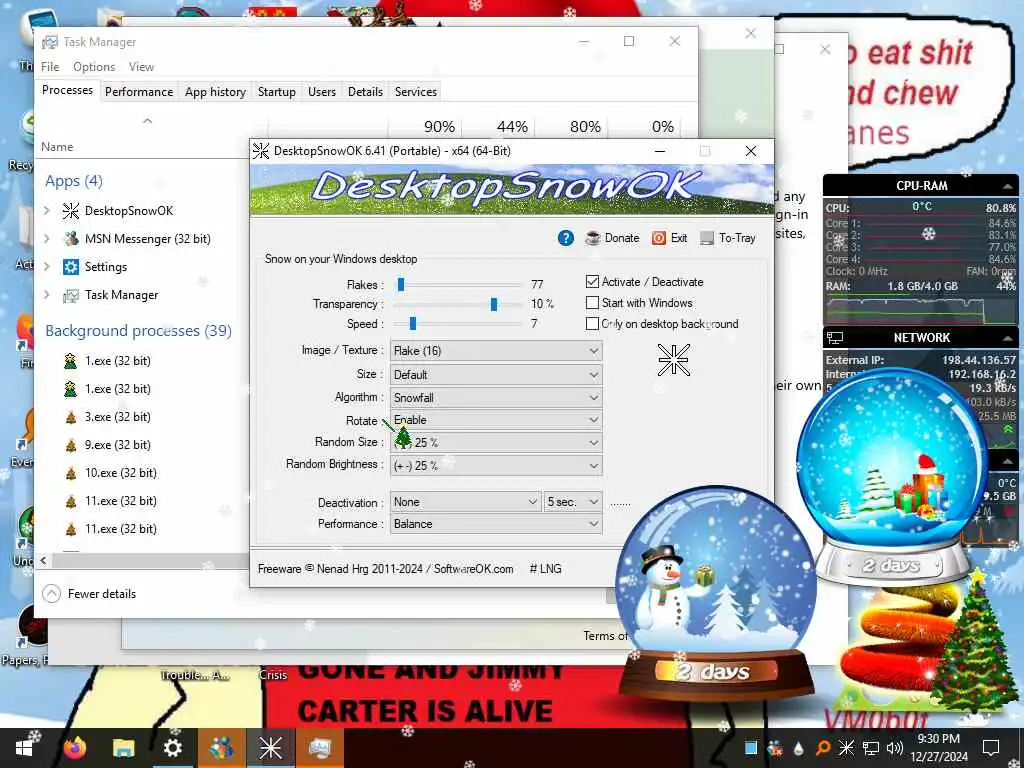The image size is (1024, 768).
Task: Click the taskbar clock showing 9:30 PM
Action: click(938, 748)
